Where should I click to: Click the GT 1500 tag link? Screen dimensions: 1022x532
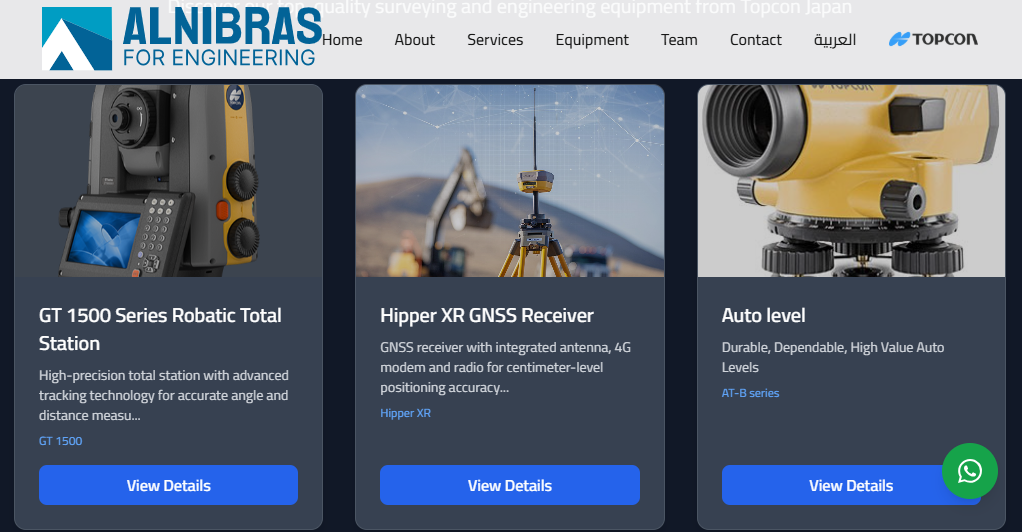click(x=60, y=441)
